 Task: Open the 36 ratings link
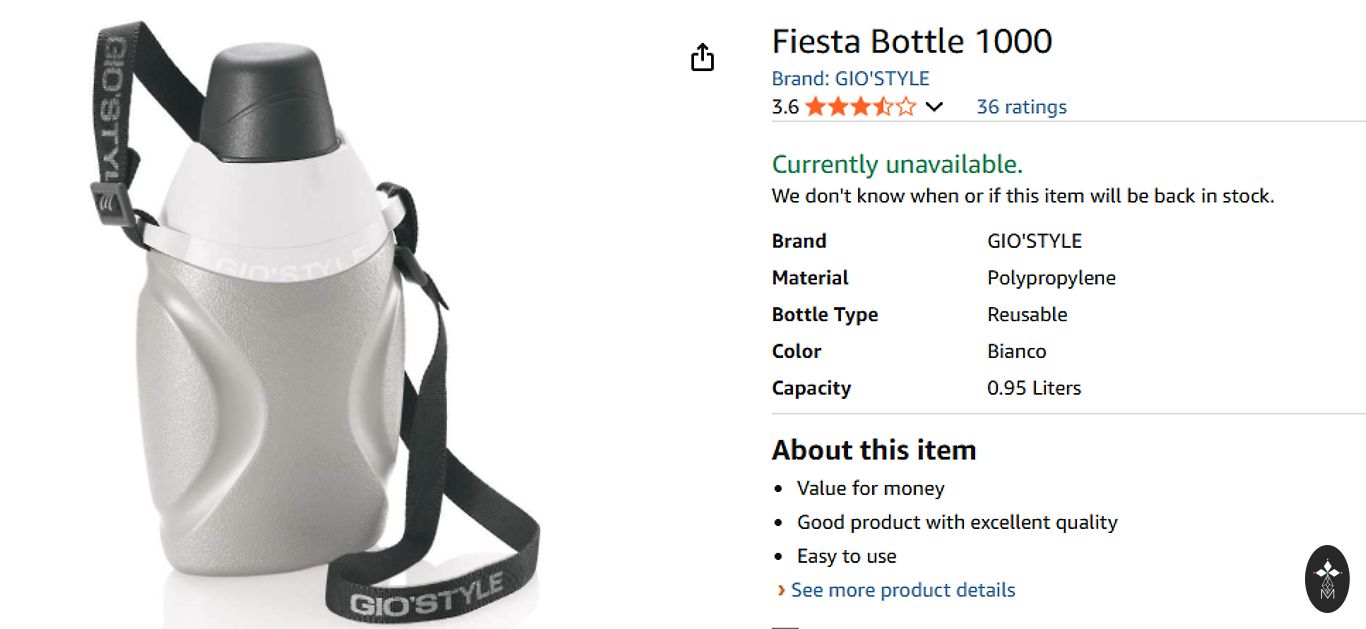click(1021, 107)
